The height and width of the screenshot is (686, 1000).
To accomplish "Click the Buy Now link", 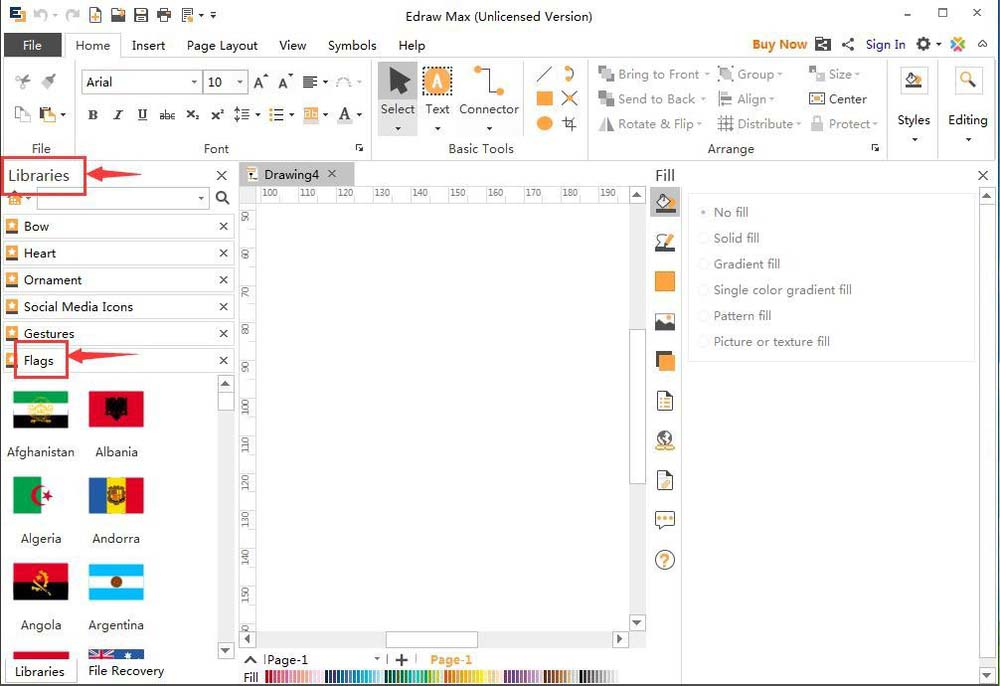I will click(x=779, y=44).
